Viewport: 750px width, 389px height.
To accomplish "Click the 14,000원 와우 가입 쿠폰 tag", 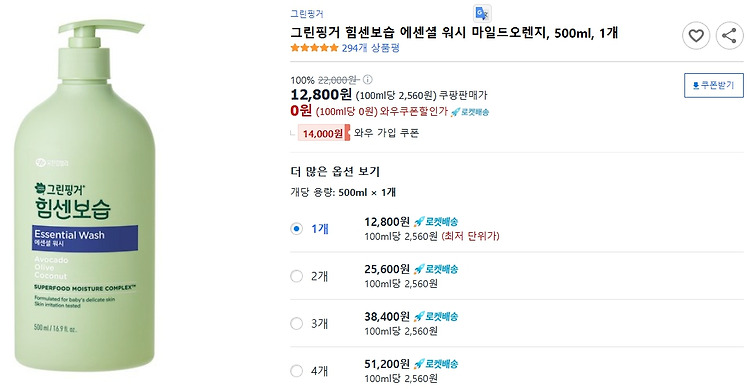I will pyautogui.click(x=324, y=133).
